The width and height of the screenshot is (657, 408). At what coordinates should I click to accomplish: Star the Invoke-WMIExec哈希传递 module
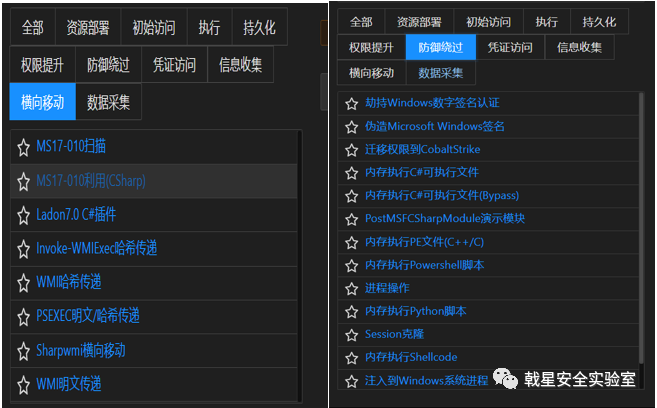[23, 249]
